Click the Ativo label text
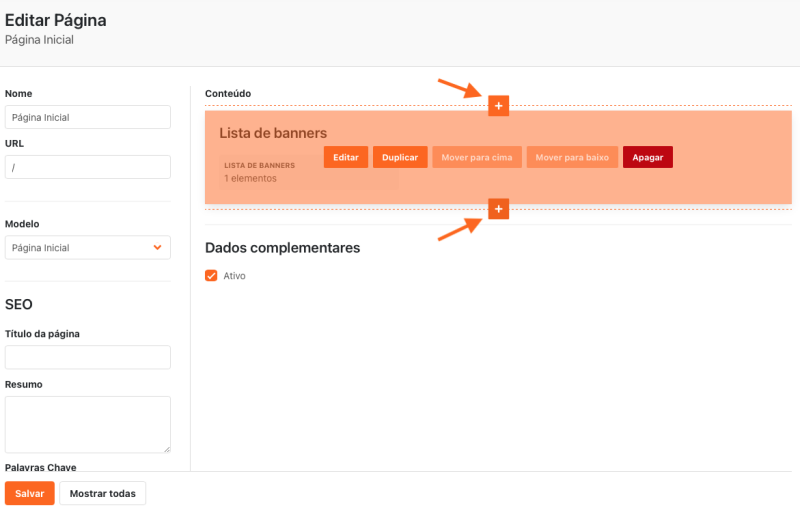This screenshot has width=800, height=512. [234, 276]
